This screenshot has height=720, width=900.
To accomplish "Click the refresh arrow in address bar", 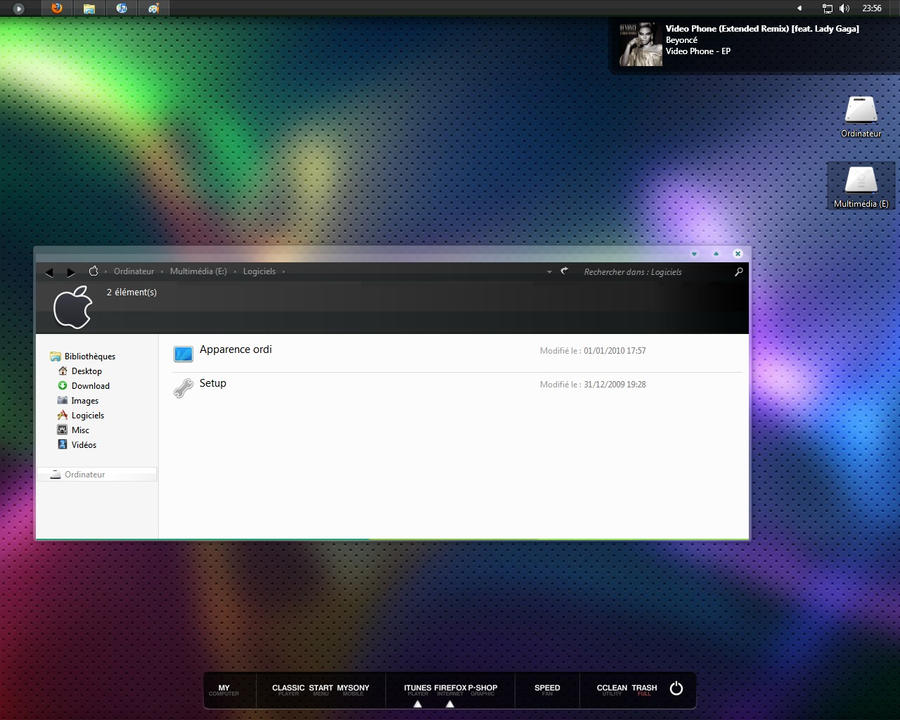I will click(x=564, y=271).
